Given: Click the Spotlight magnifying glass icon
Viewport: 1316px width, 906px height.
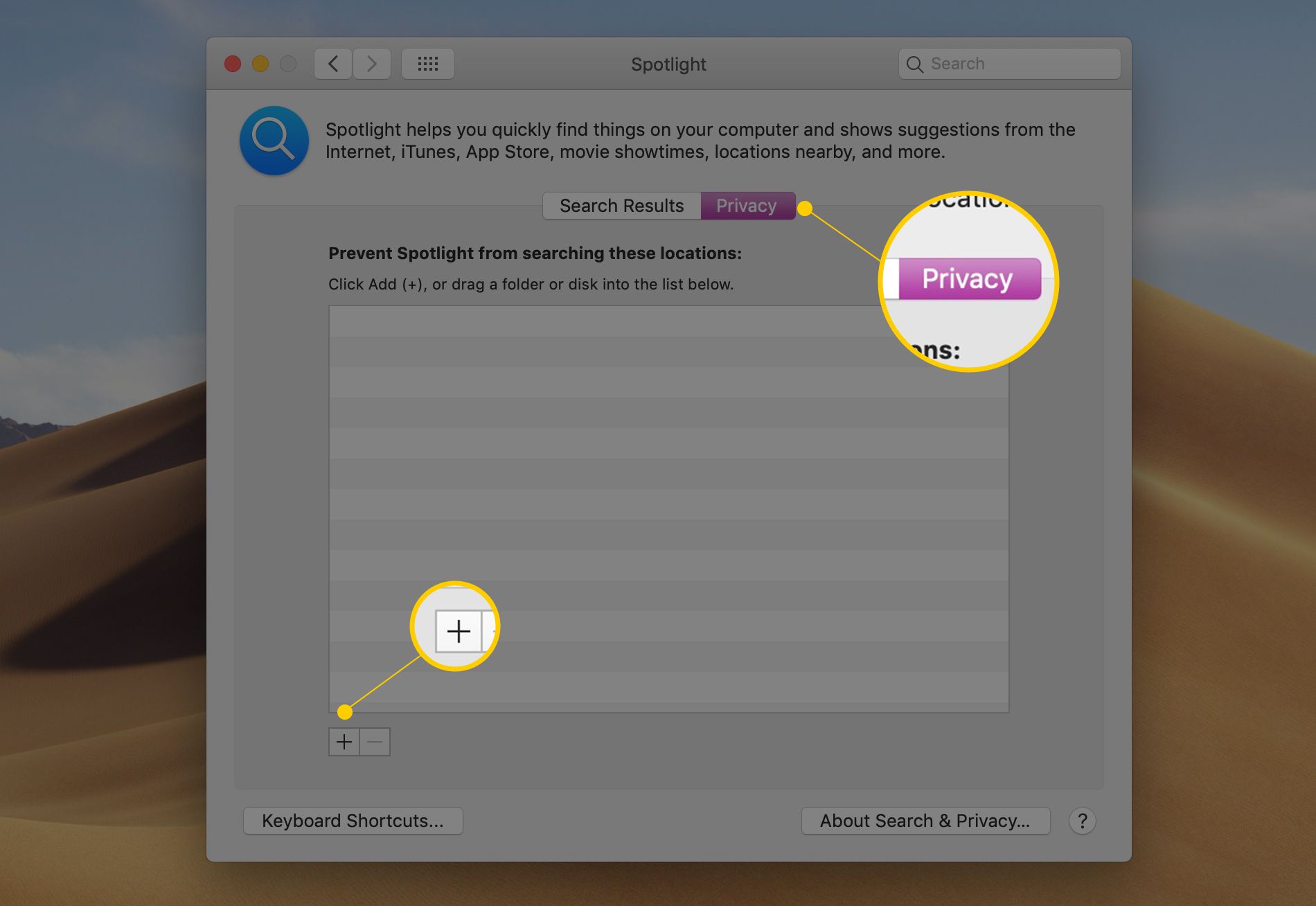Looking at the screenshot, I should [274, 141].
